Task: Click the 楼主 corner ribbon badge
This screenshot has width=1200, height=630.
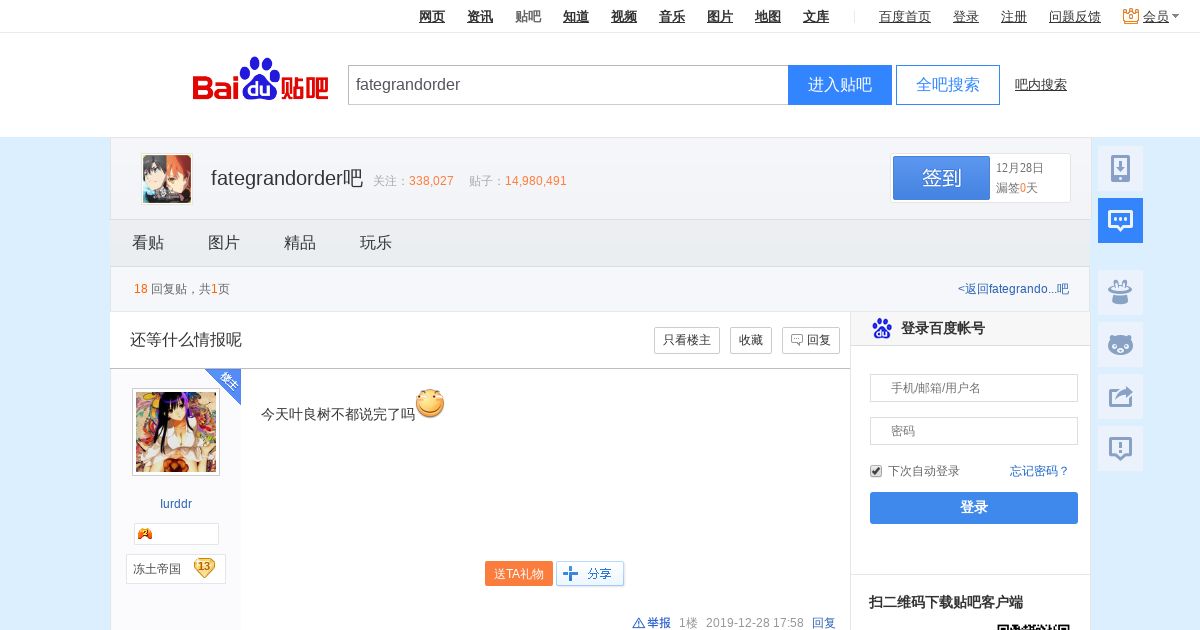Action: (227, 382)
